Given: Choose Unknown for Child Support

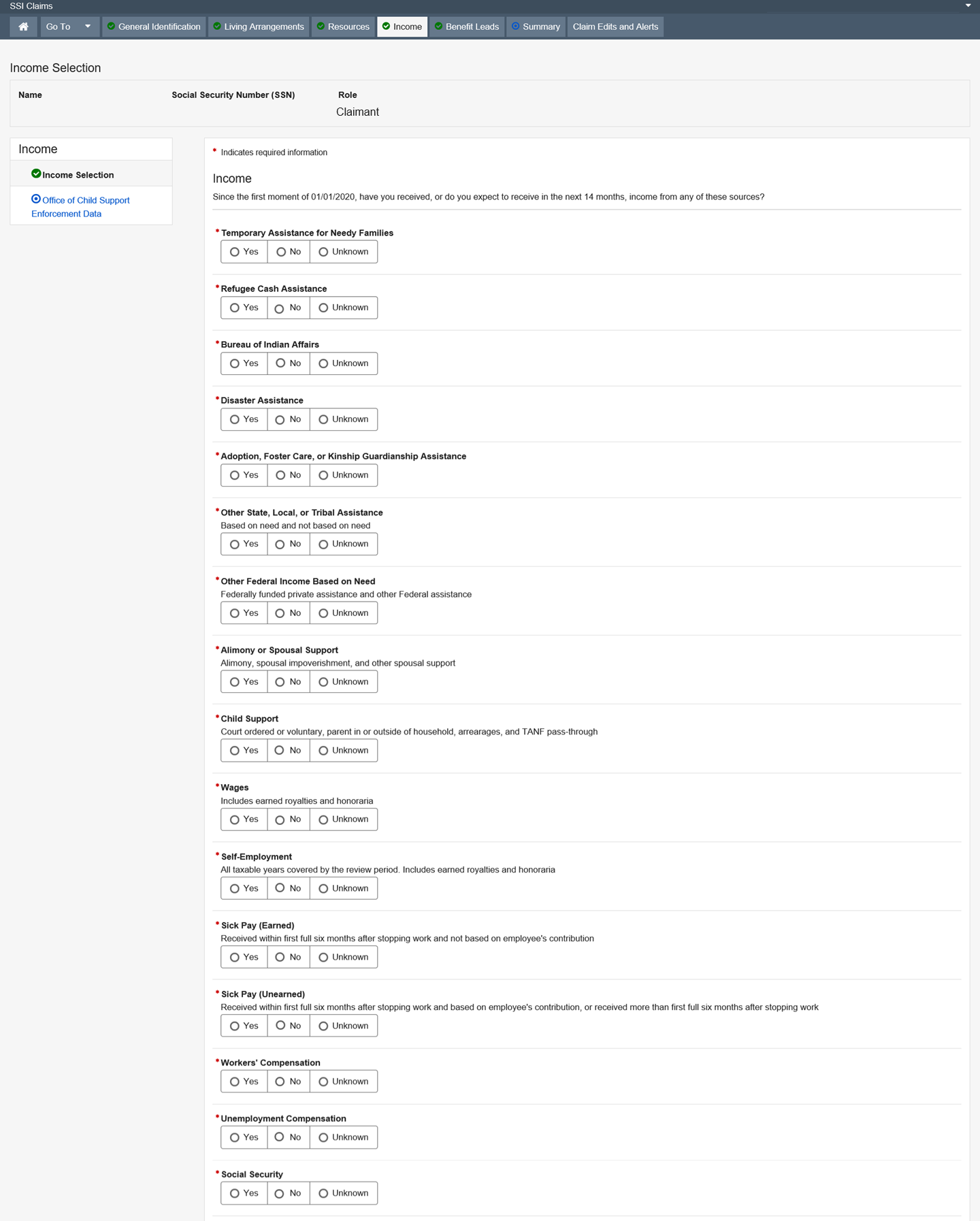Looking at the screenshot, I should coord(323,751).
